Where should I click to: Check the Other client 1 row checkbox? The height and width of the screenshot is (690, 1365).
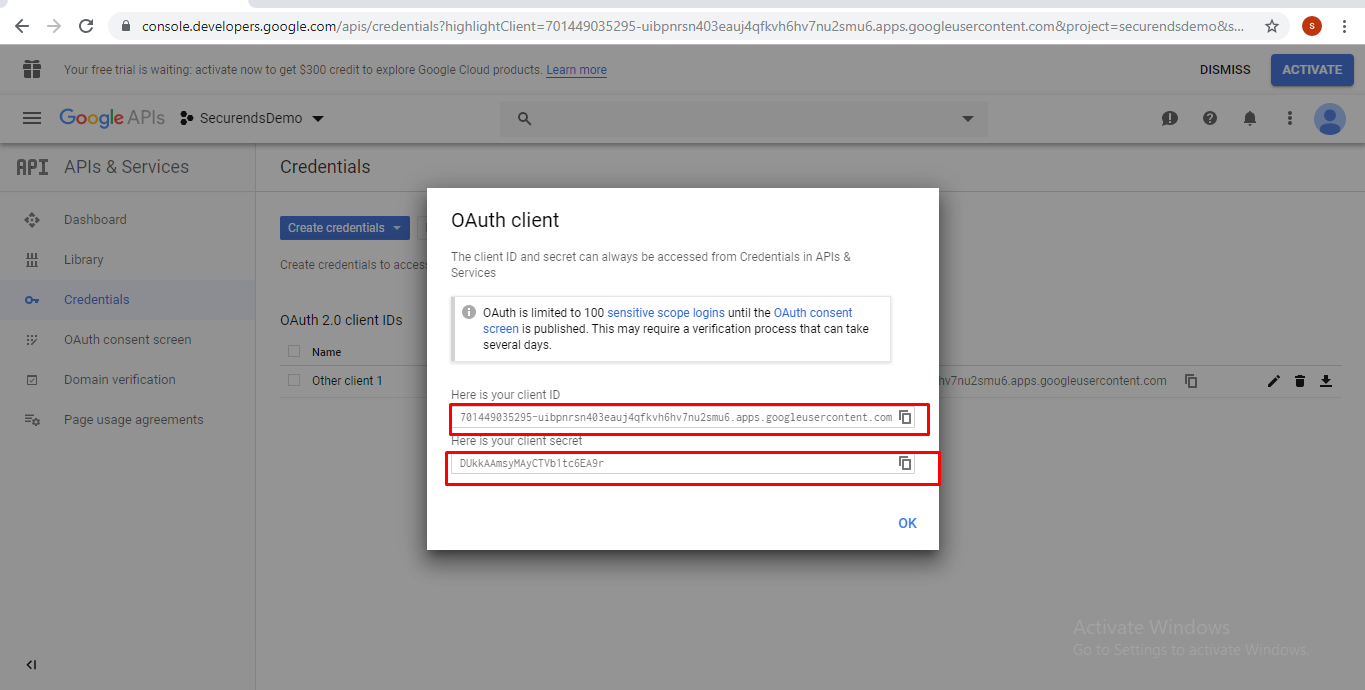click(293, 380)
